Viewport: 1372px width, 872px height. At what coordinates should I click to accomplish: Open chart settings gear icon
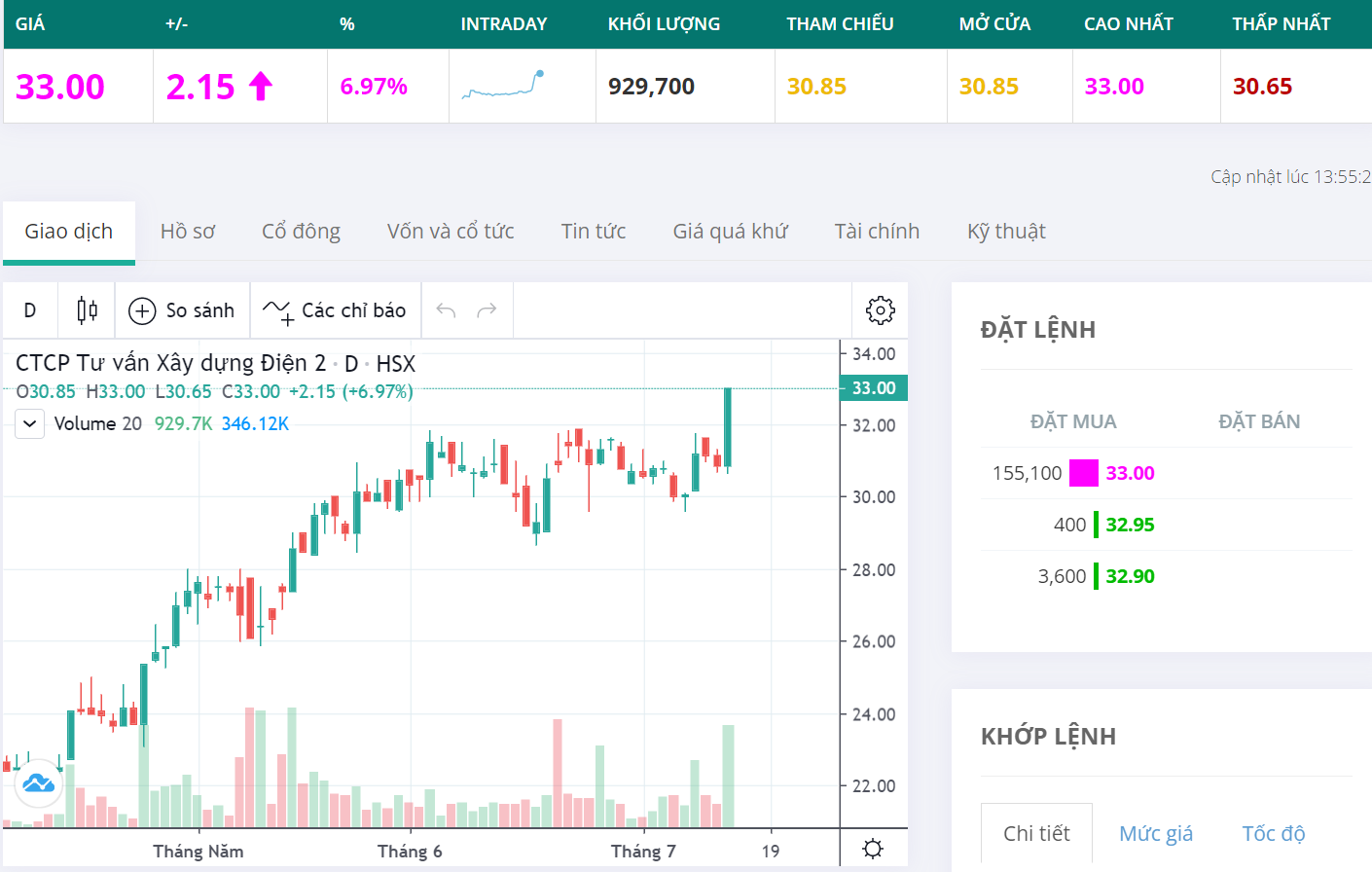pyautogui.click(x=880, y=310)
